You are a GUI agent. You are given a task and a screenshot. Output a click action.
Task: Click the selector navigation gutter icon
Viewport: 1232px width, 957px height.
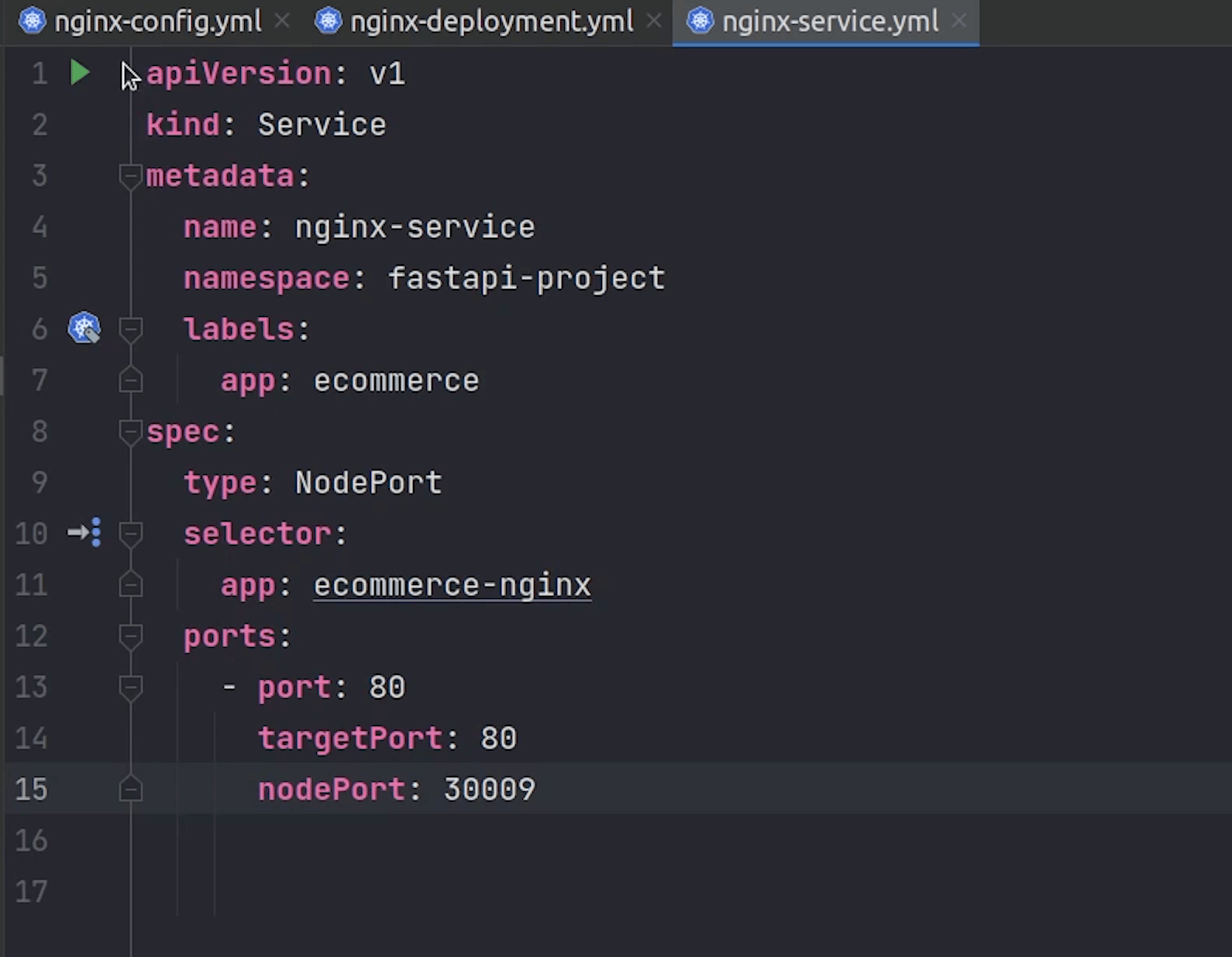[84, 532]
